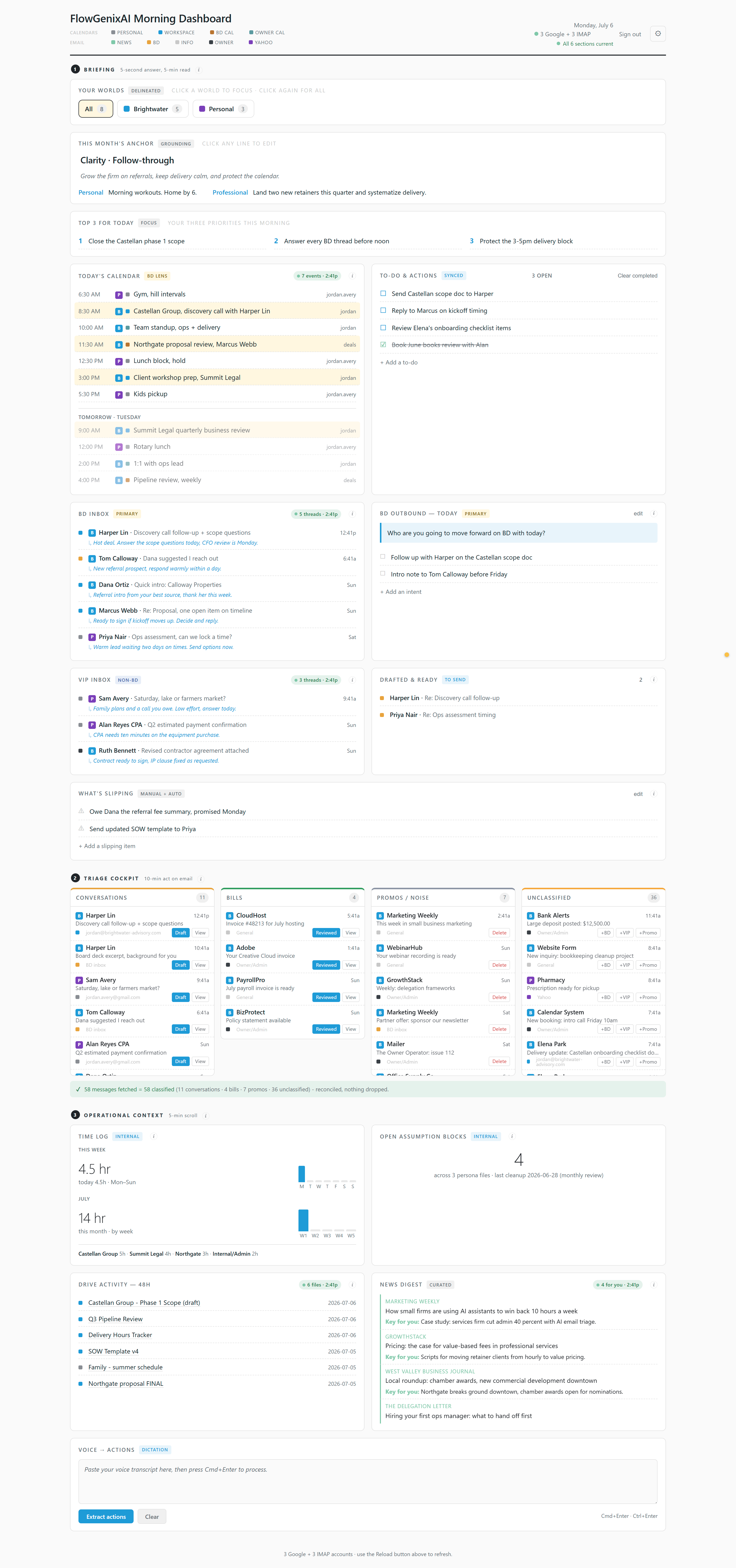
Task: Click the section 2 number badge at Triage Cockpit
Action: [x=75, y=878]
